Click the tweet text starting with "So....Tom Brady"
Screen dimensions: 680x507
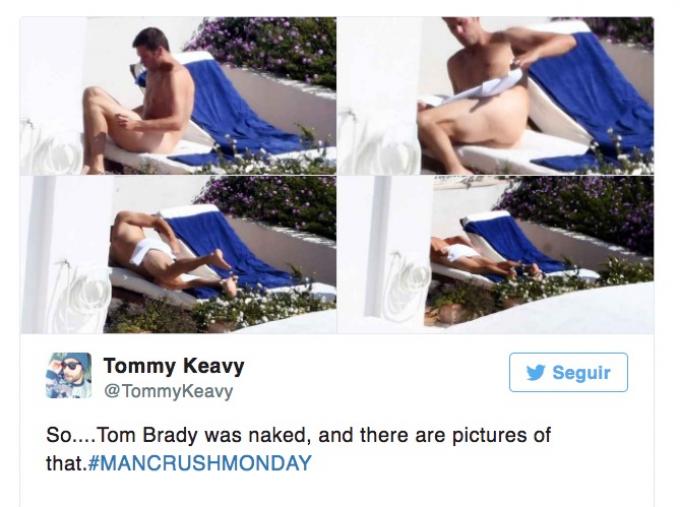tap(298, 449)
